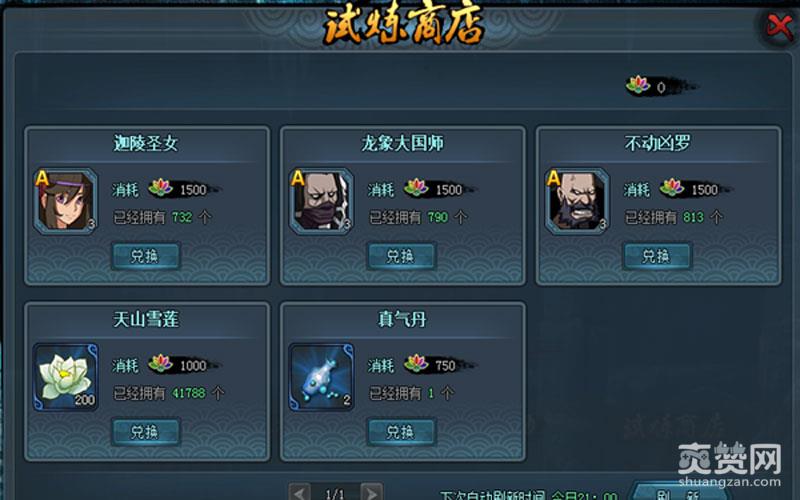This screenshot has height=500, width=800.
Task: Click the lotus currency icon showing balance 0
Action: (638, 85)
